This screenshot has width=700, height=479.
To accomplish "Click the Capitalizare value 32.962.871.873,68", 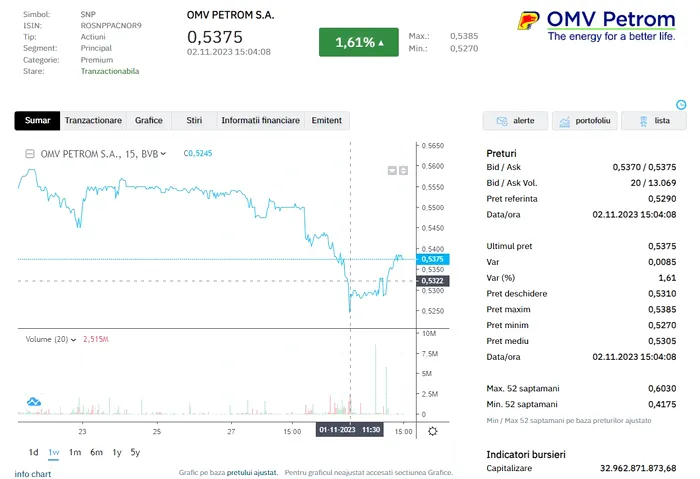I will [x=638, y=468].
